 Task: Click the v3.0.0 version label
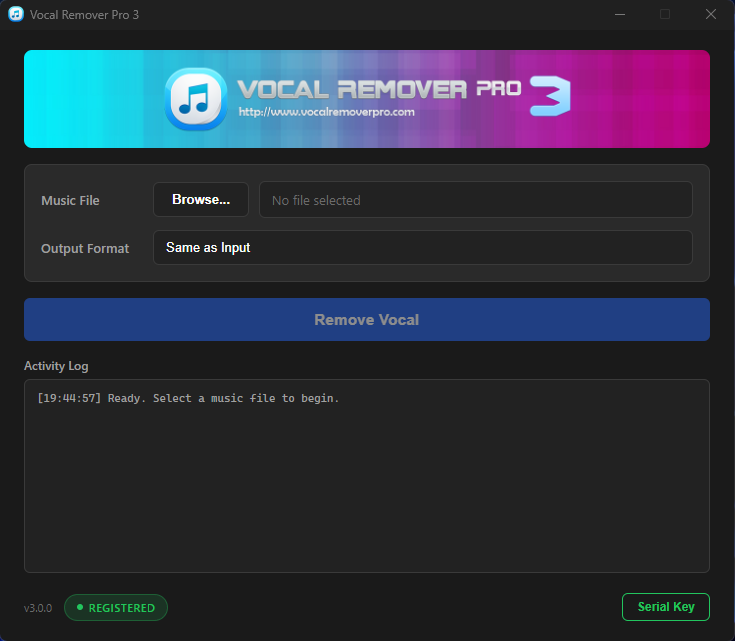click(38, 608)
